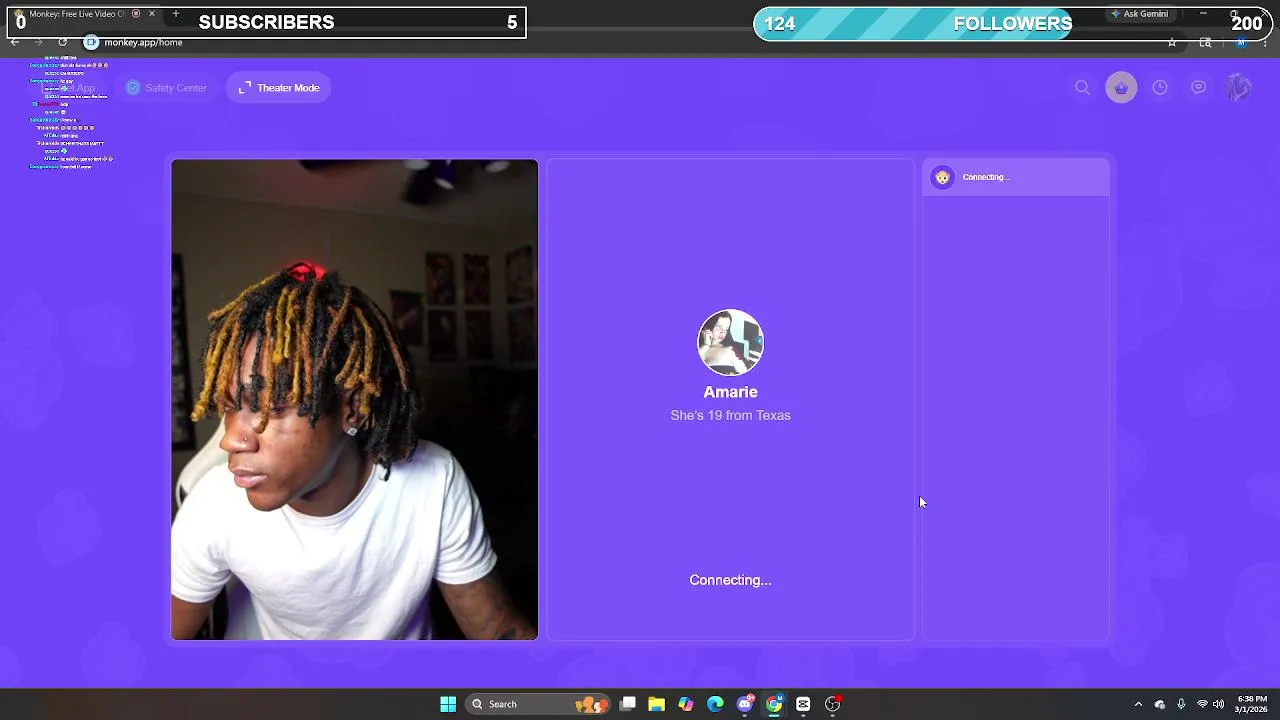Open OBS Studio from taskbar
This screenshot has width=1280, height=720.
point(833,704)
